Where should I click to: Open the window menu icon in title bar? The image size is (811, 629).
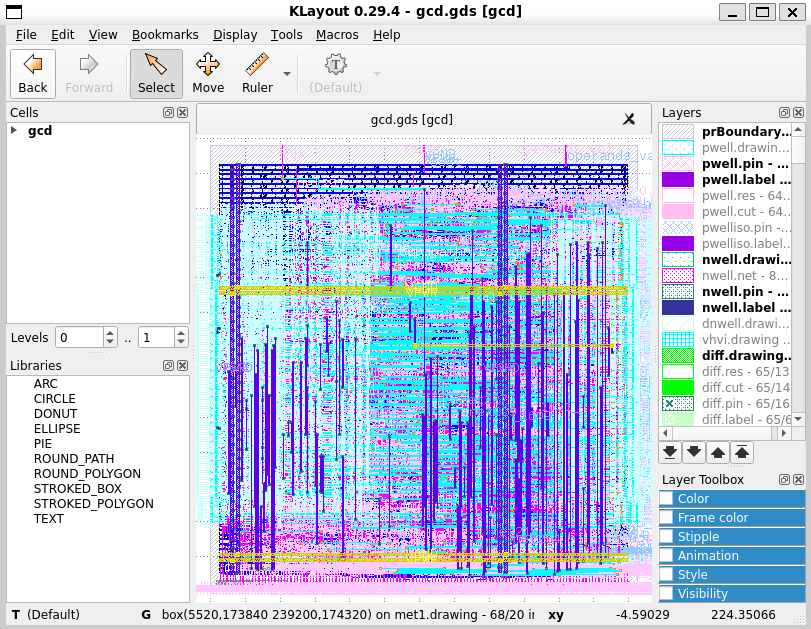tap(14, 11)
